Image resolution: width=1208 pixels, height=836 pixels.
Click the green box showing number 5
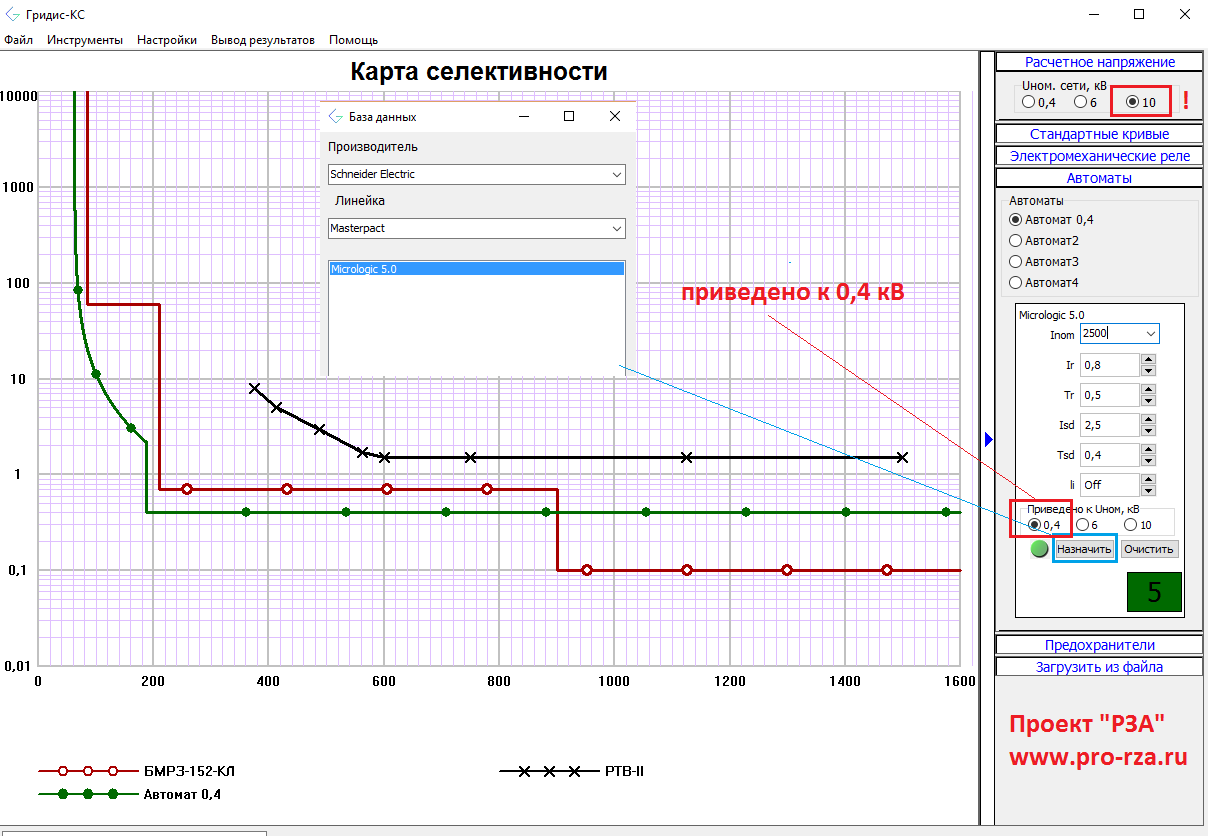tap(1153, 591)
